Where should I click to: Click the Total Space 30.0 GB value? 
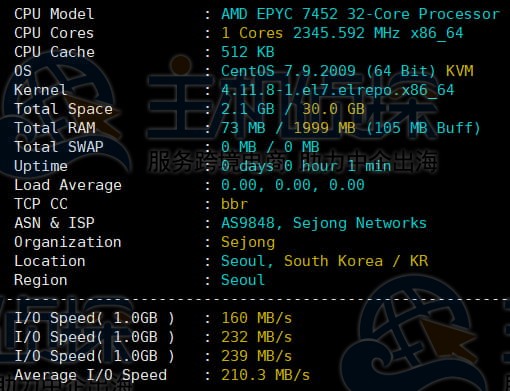point(333,109)
